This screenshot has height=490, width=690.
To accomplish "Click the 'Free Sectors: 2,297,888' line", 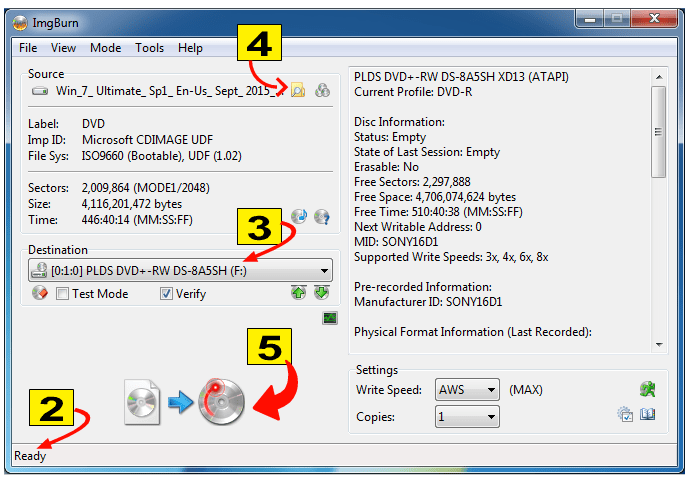I will pyautogui.click(x=412, y=182).
